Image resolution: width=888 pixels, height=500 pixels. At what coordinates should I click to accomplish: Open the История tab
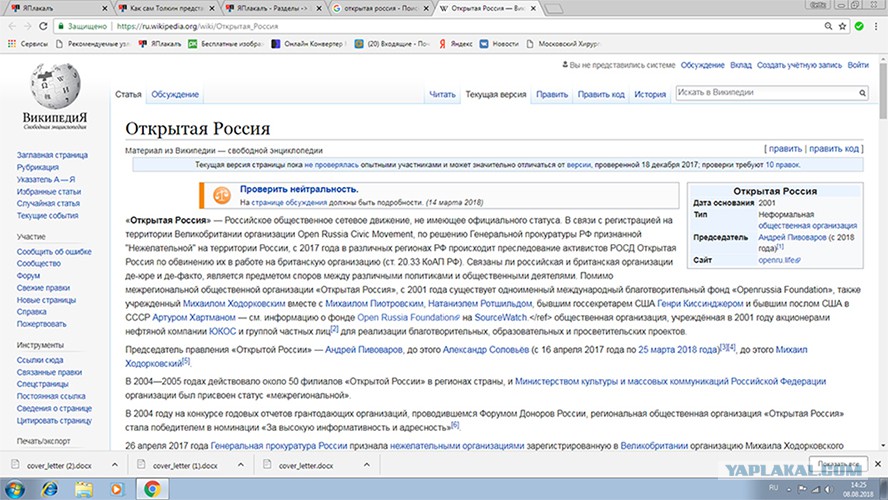point(650,95)
